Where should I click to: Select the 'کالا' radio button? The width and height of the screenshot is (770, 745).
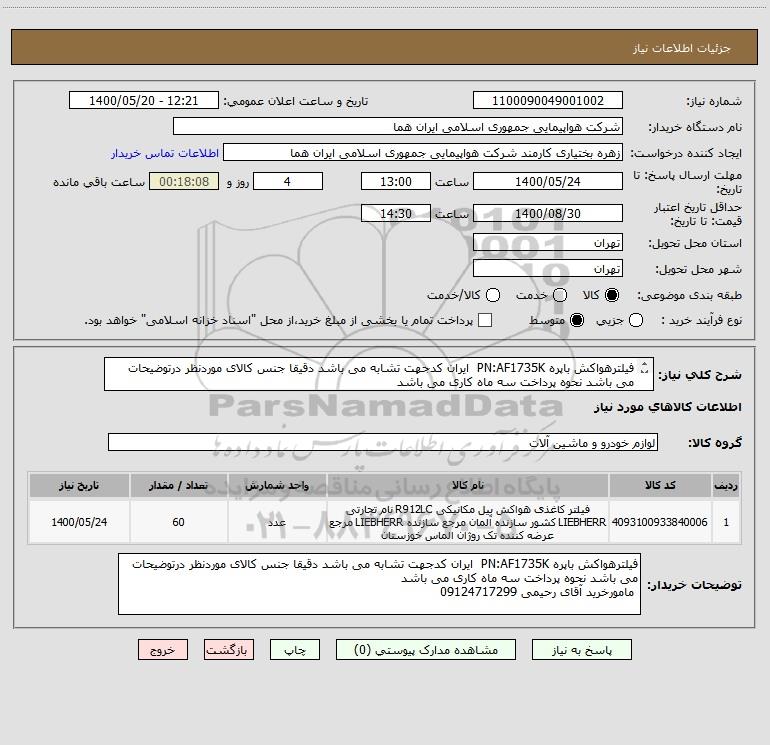click(x=612, y=295)
